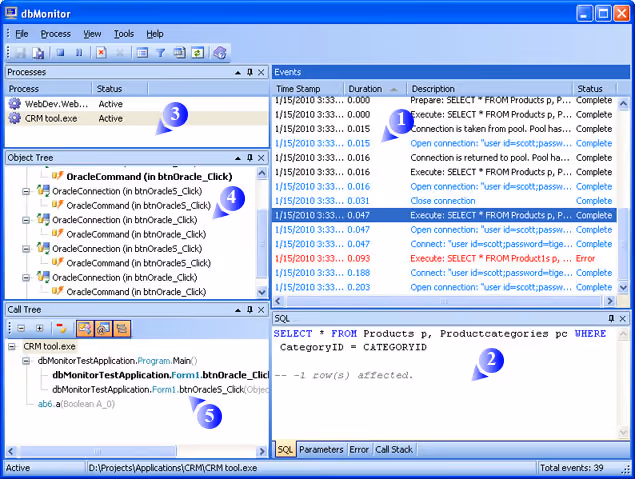Collapse all nodes via Call Tree minus button
635x479 pixels.
coord(21,328)
